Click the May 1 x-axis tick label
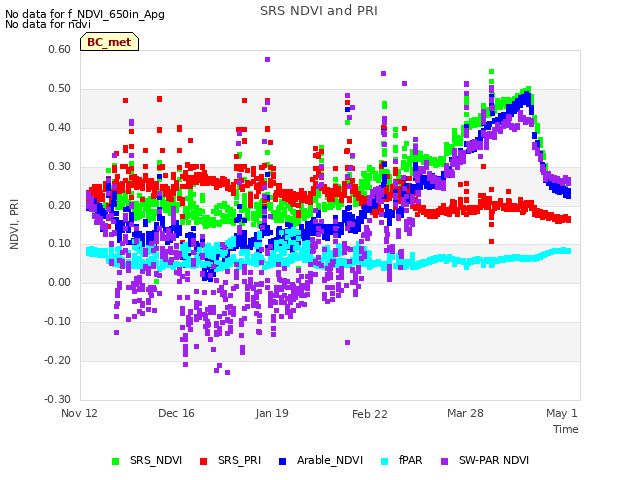The image size is (640, 480). point(562,413)
